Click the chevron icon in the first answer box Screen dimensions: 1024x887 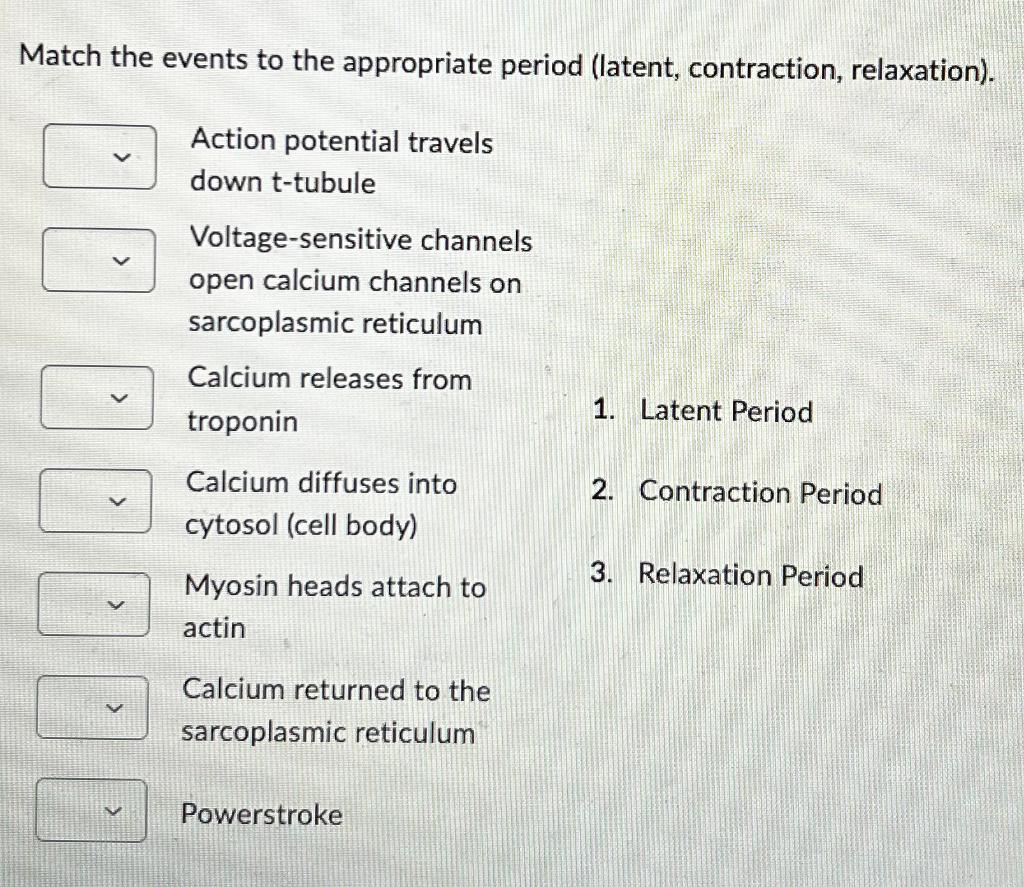(x=119, y=157)
